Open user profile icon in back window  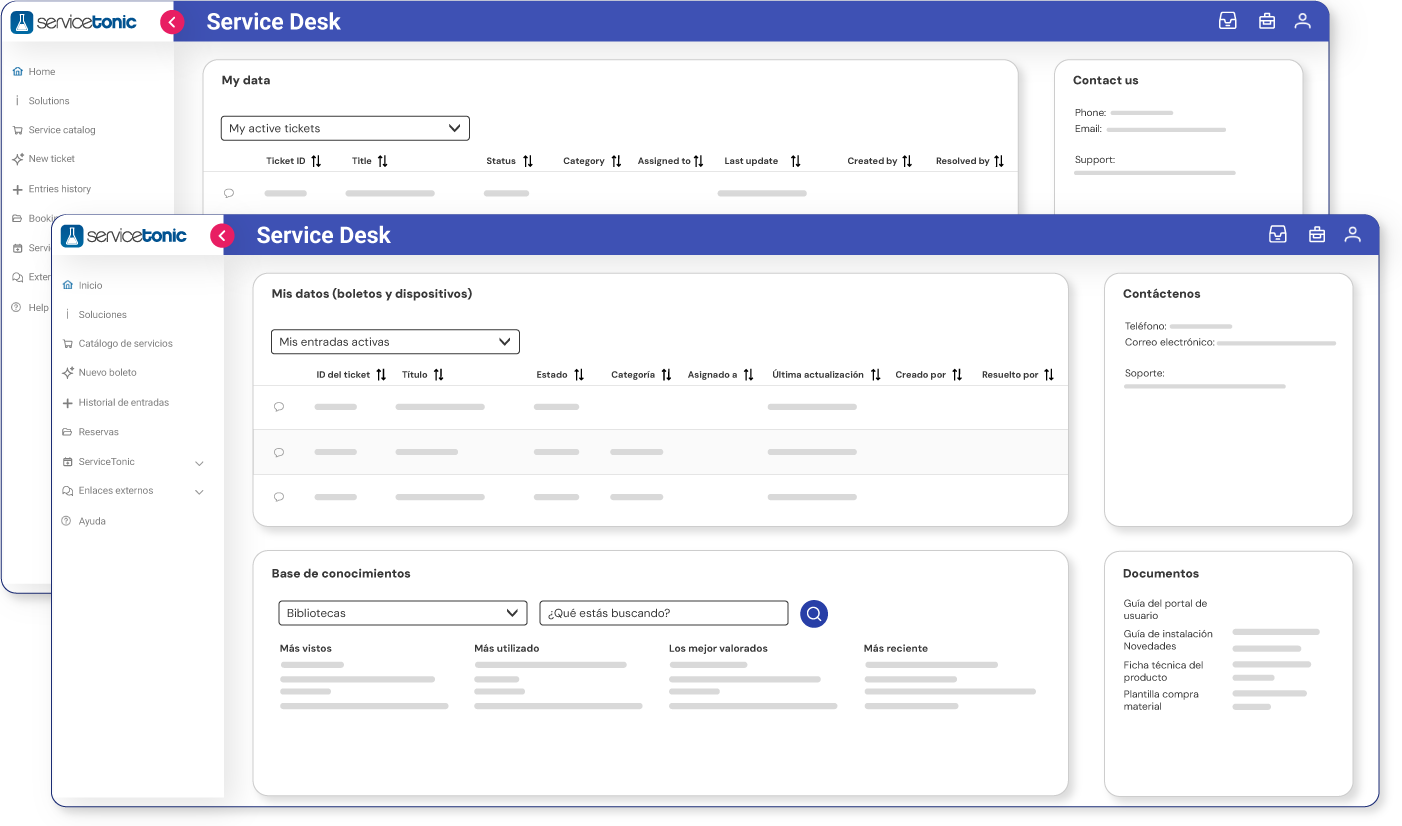(1302, 21)
